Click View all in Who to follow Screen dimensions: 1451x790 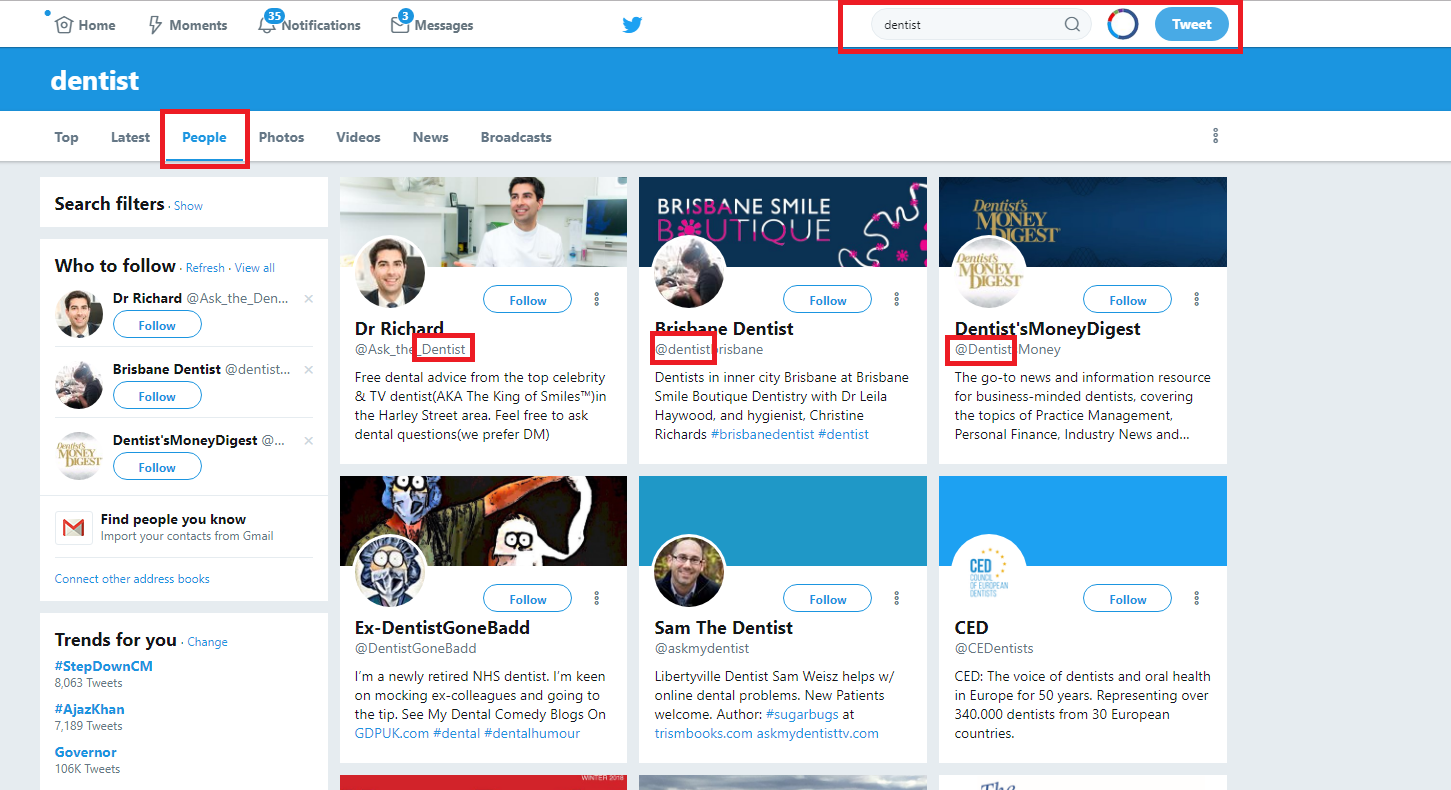[x=255, y=268]
